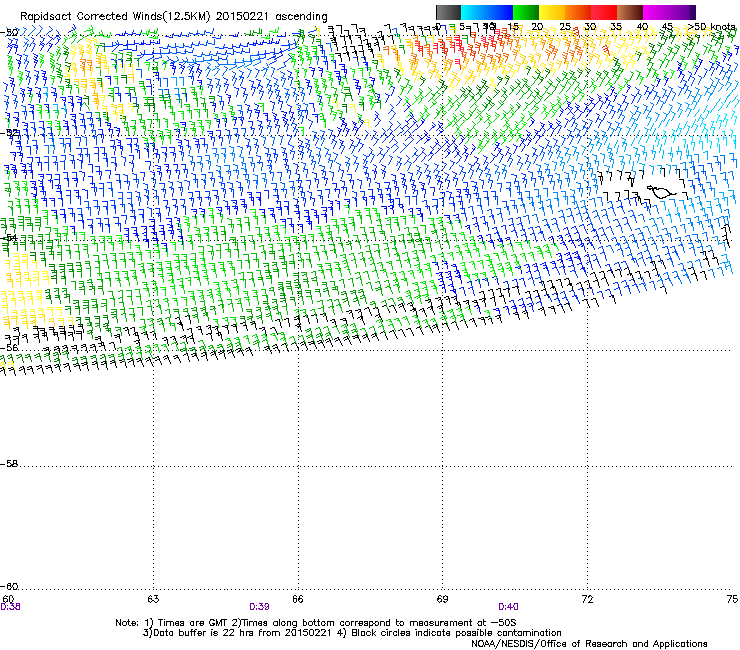740x650 pixels.
Task: Click the legend label '45'
Action: click(667, 26)
